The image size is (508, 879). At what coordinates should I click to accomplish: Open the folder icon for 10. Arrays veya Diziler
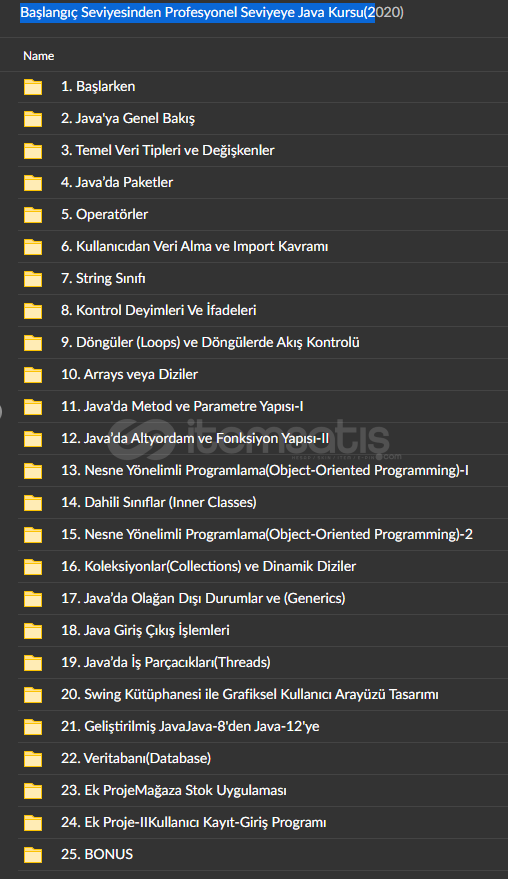[33, 374]
